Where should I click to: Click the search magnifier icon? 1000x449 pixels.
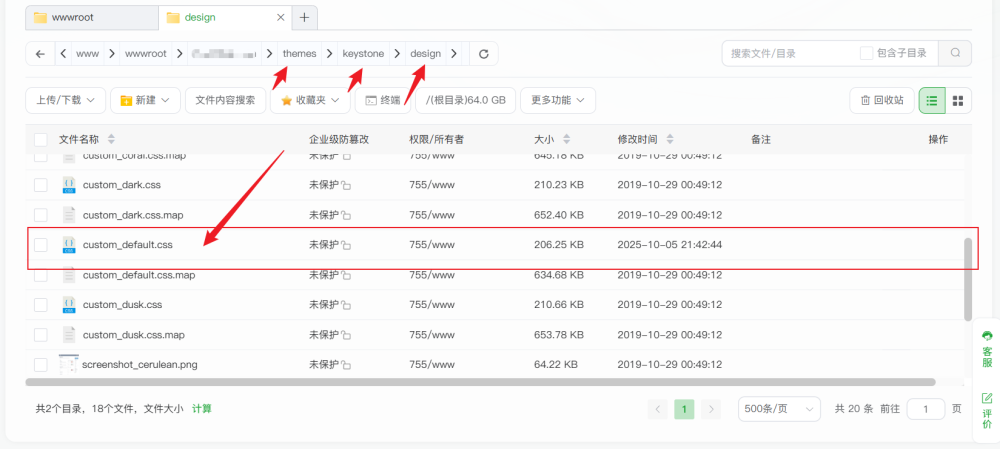(x=956, y=53)
